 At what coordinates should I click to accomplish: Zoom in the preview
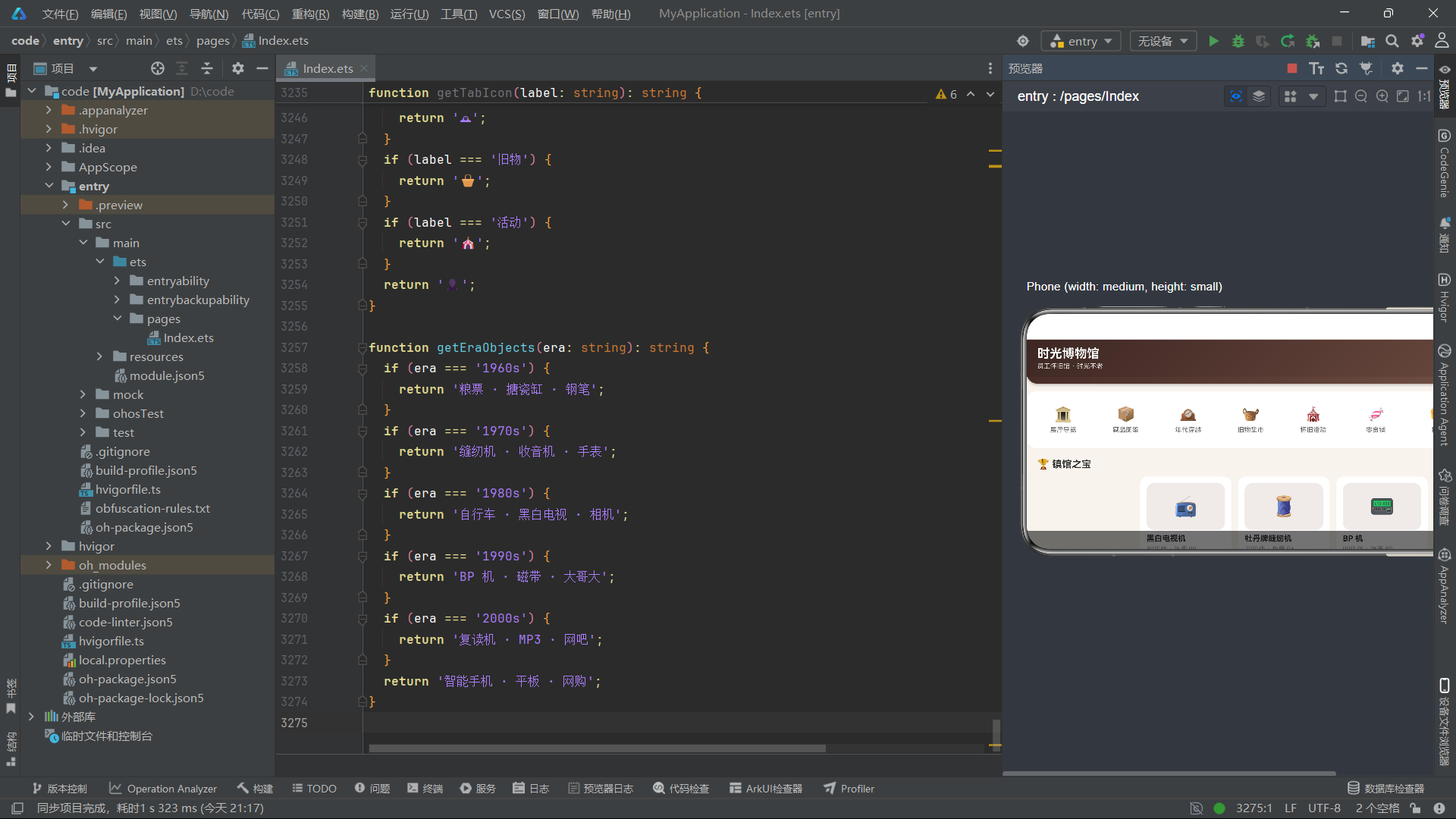tap(1382, 96)
